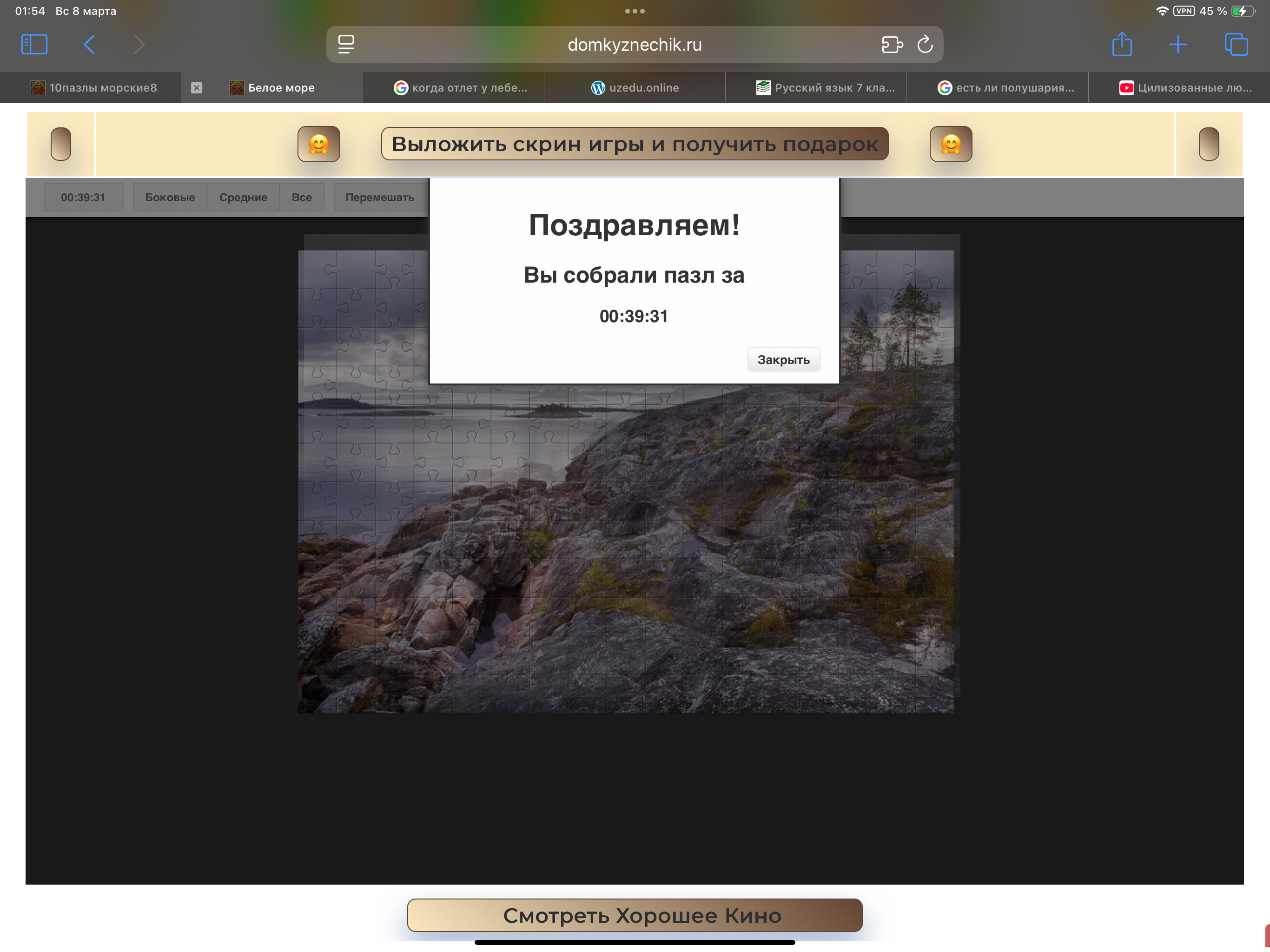1270x952 pixels.
Task: Switch to the uzedu.online tab
Action: (x=635, y=88)
